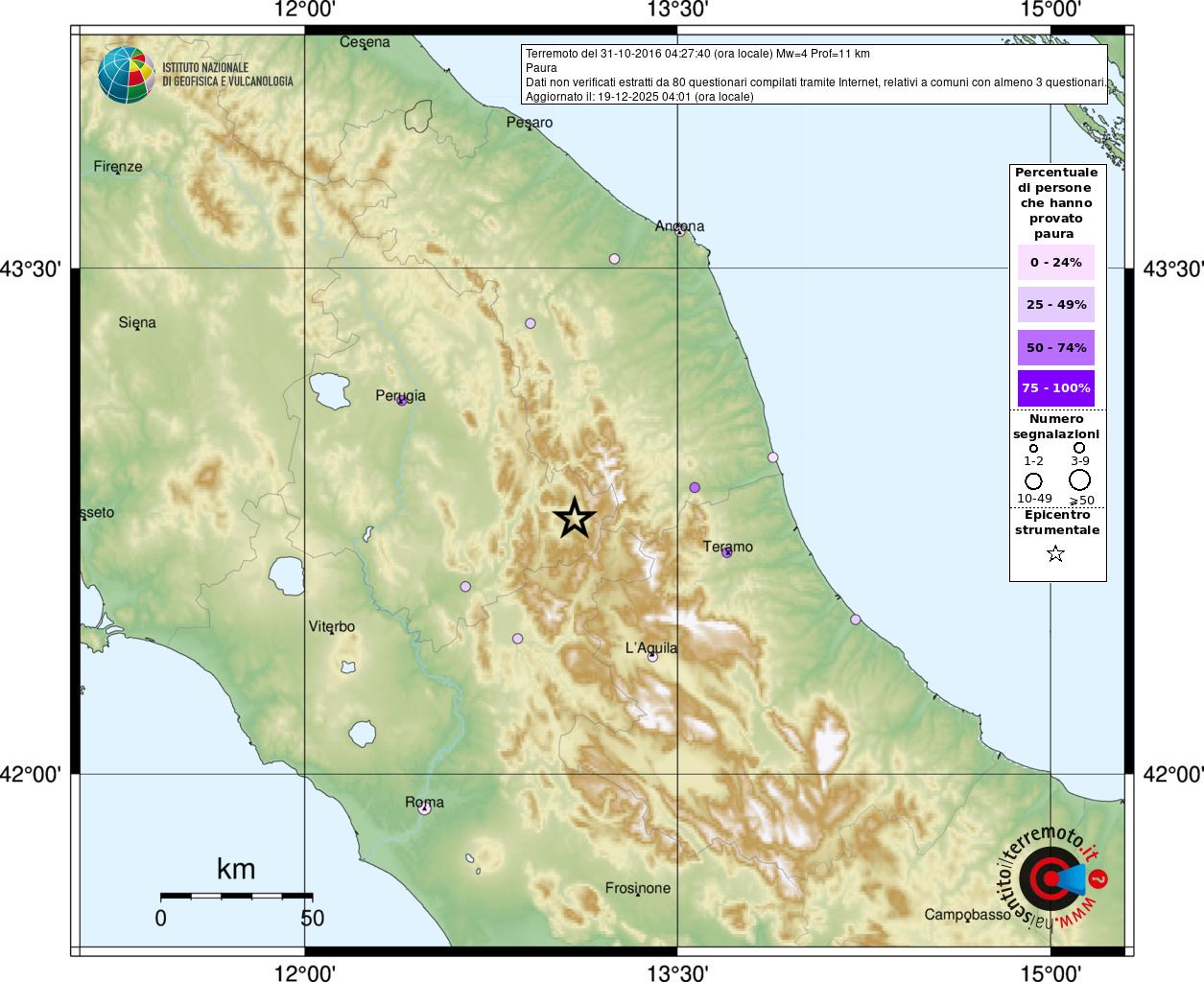Viewport: 1204px width, 982px height.
Task: Click the coastal marker southeast of Teramo
Action: tap(856, 620)
